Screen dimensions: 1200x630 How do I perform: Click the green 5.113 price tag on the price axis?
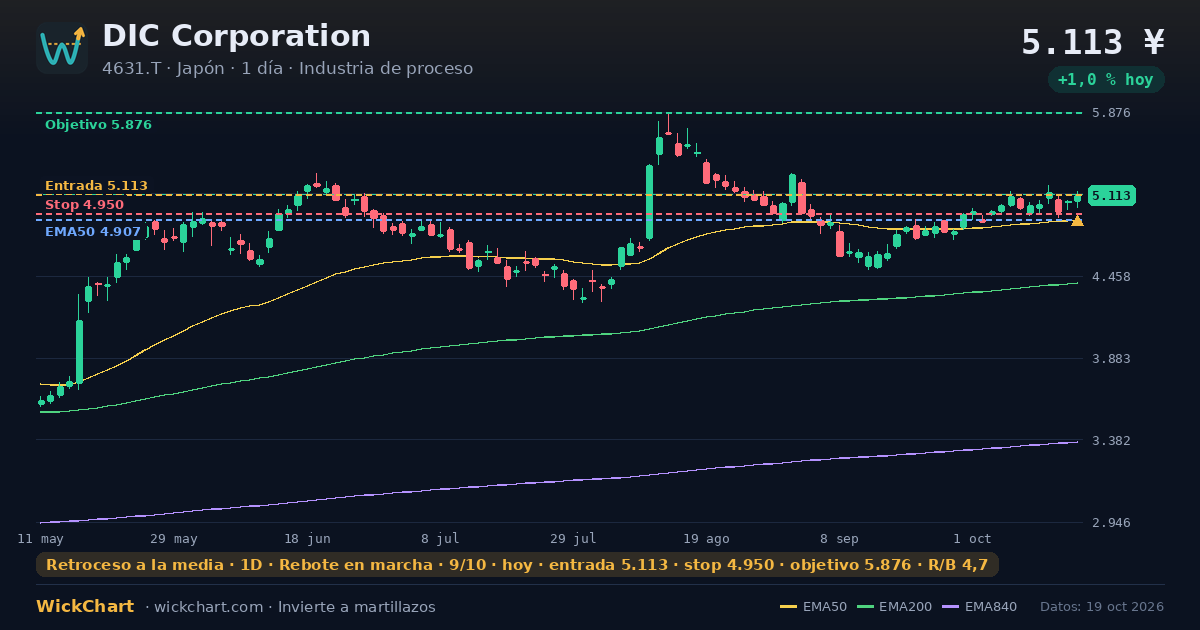tap(1111, 196)
